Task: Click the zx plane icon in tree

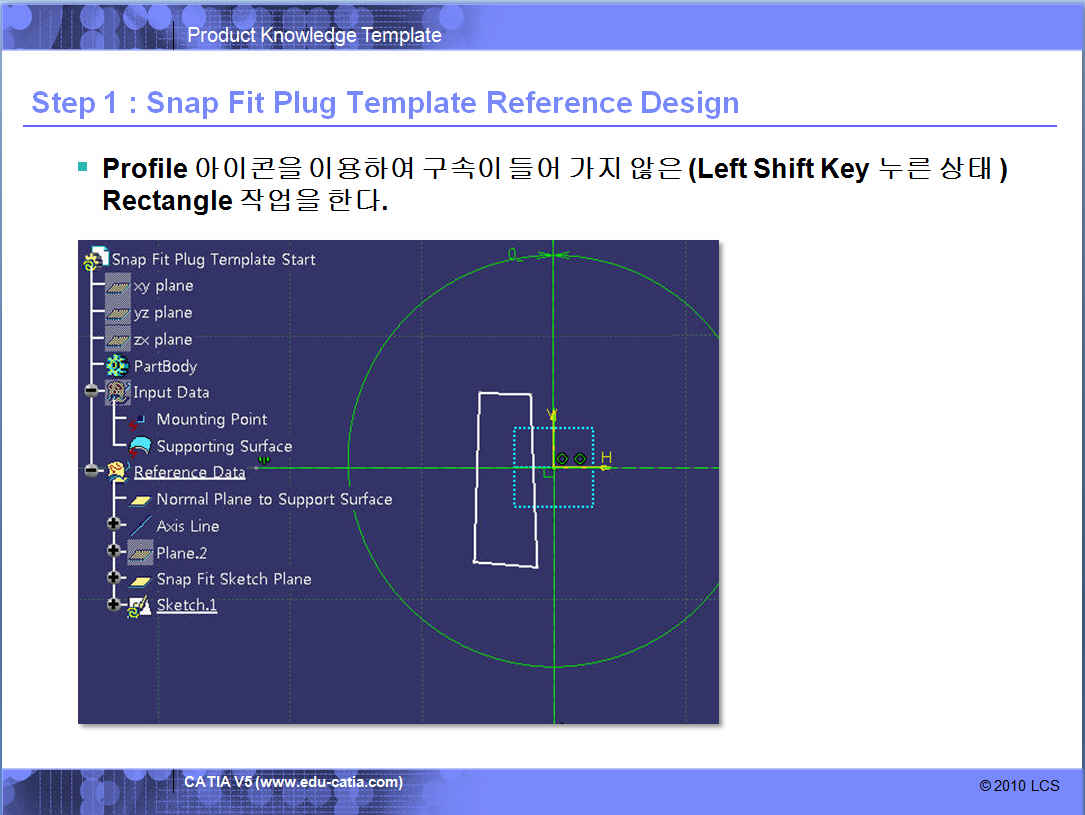Action: 118,340
